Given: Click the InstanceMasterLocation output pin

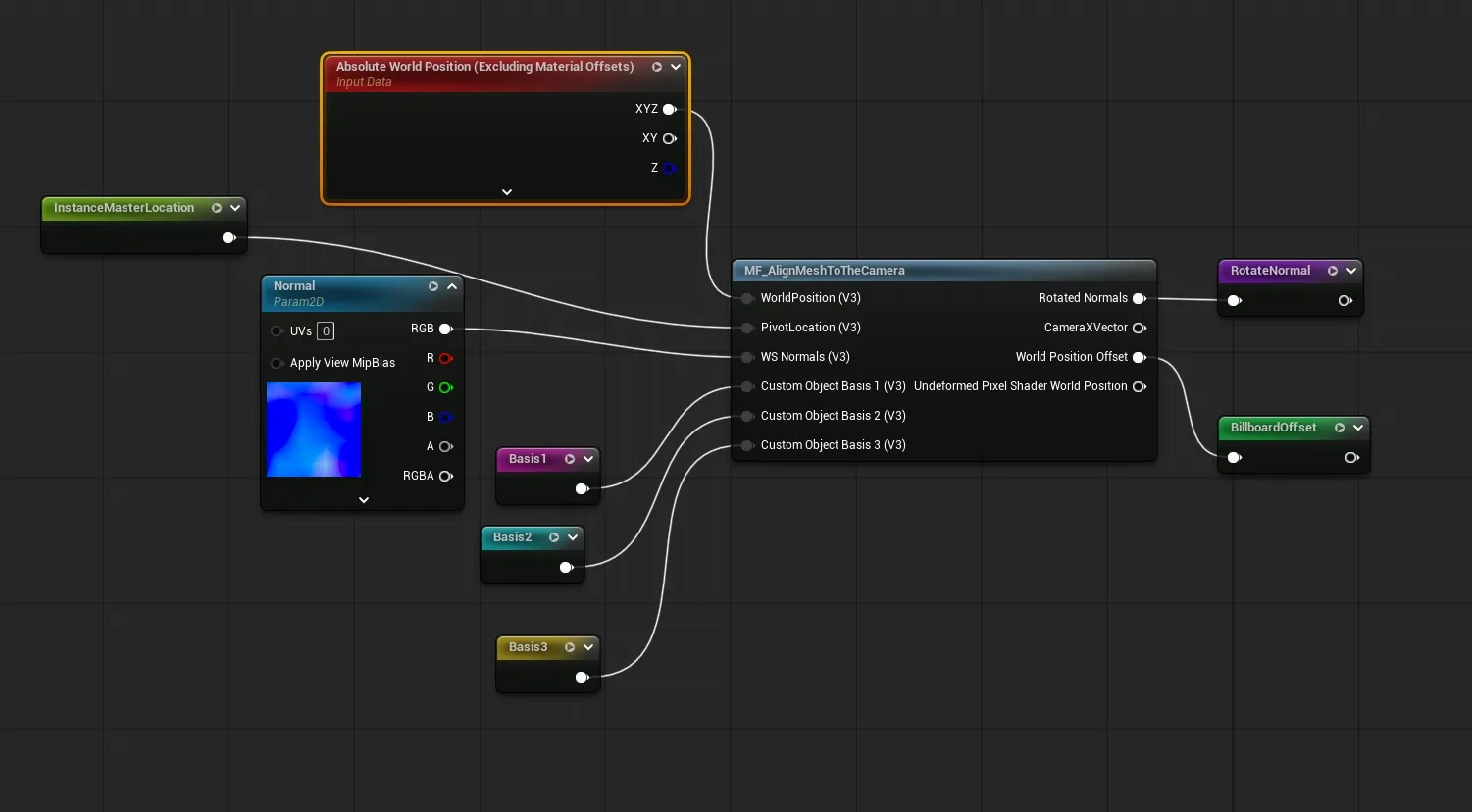Looking at the screenshot, I should click(229, 237).
